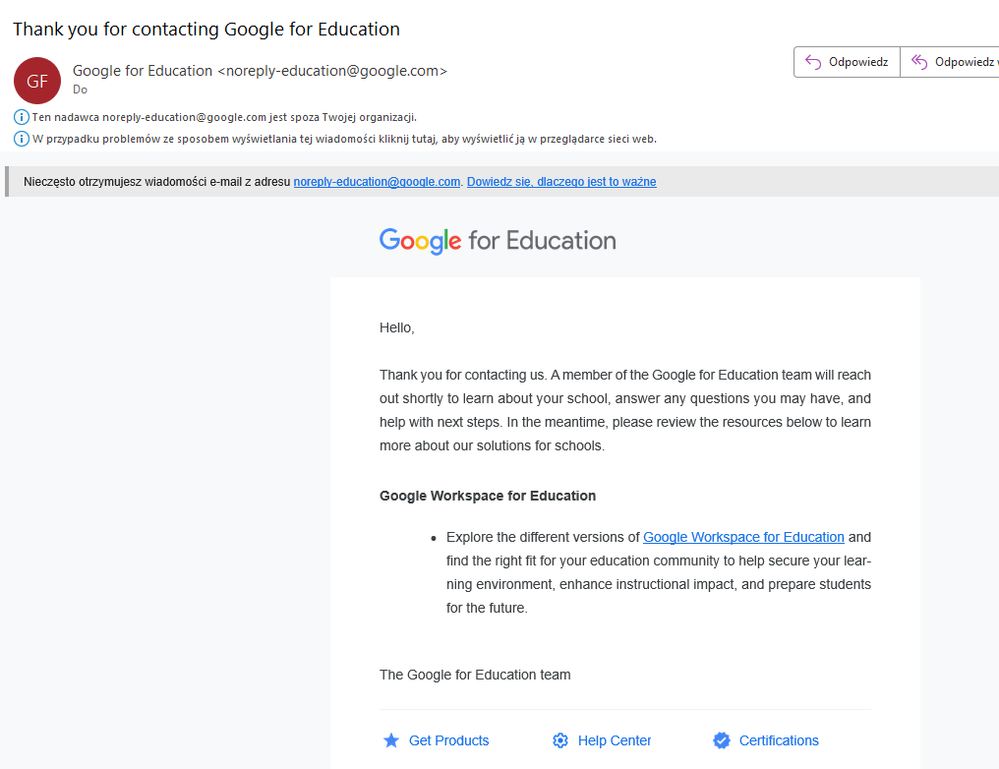
Task: Click the gear icon next to Help Center
Action: 560,741
